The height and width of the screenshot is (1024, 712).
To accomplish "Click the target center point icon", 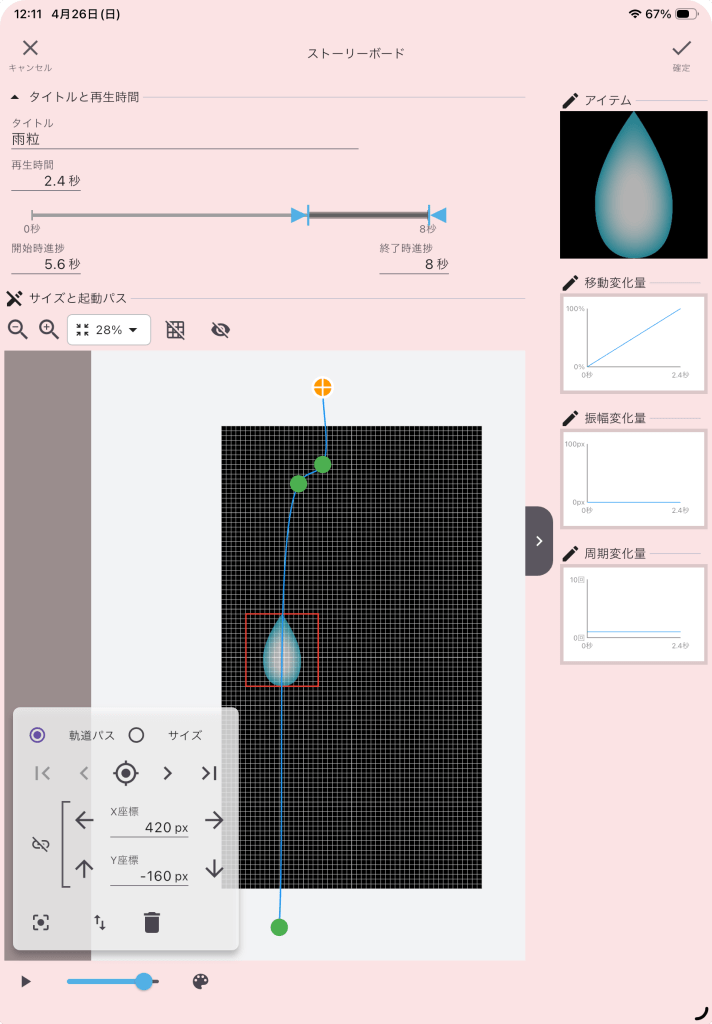I will click(125, 773).
